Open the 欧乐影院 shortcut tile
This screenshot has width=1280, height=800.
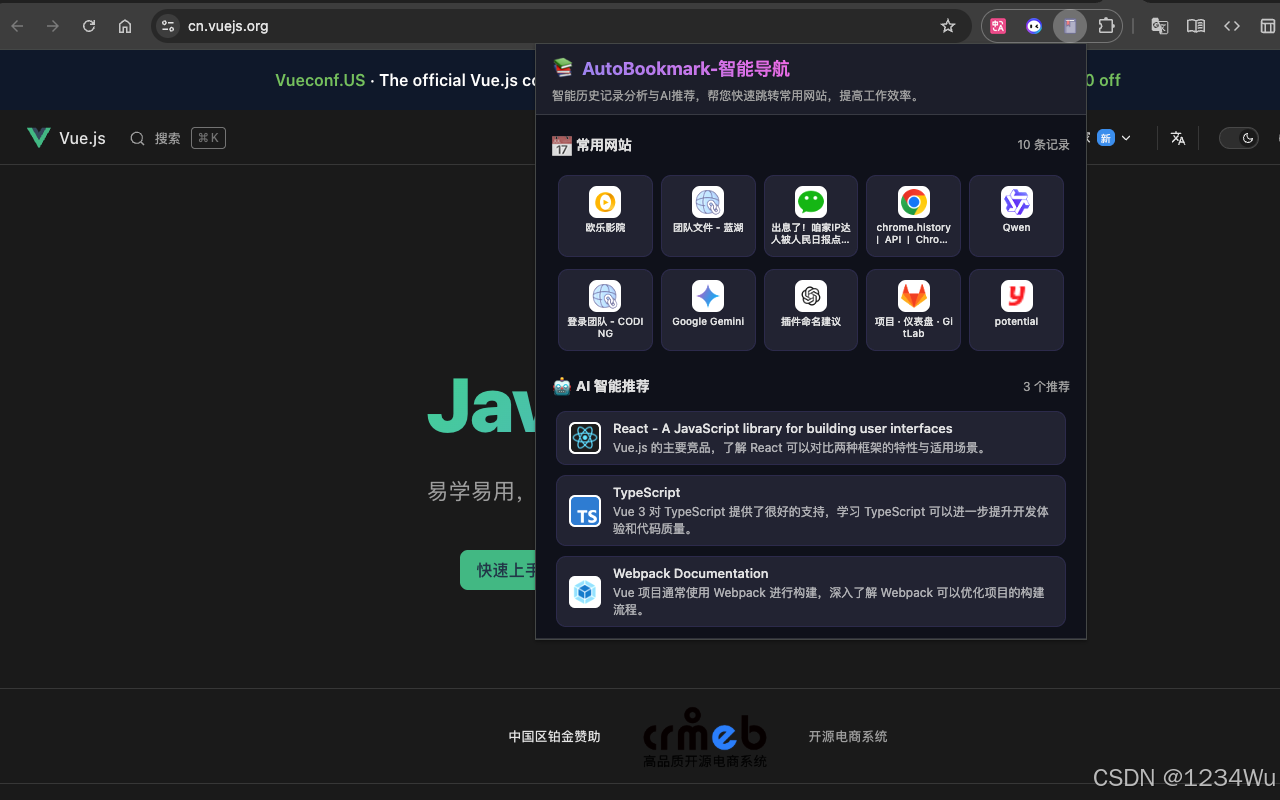pos(605,216)
